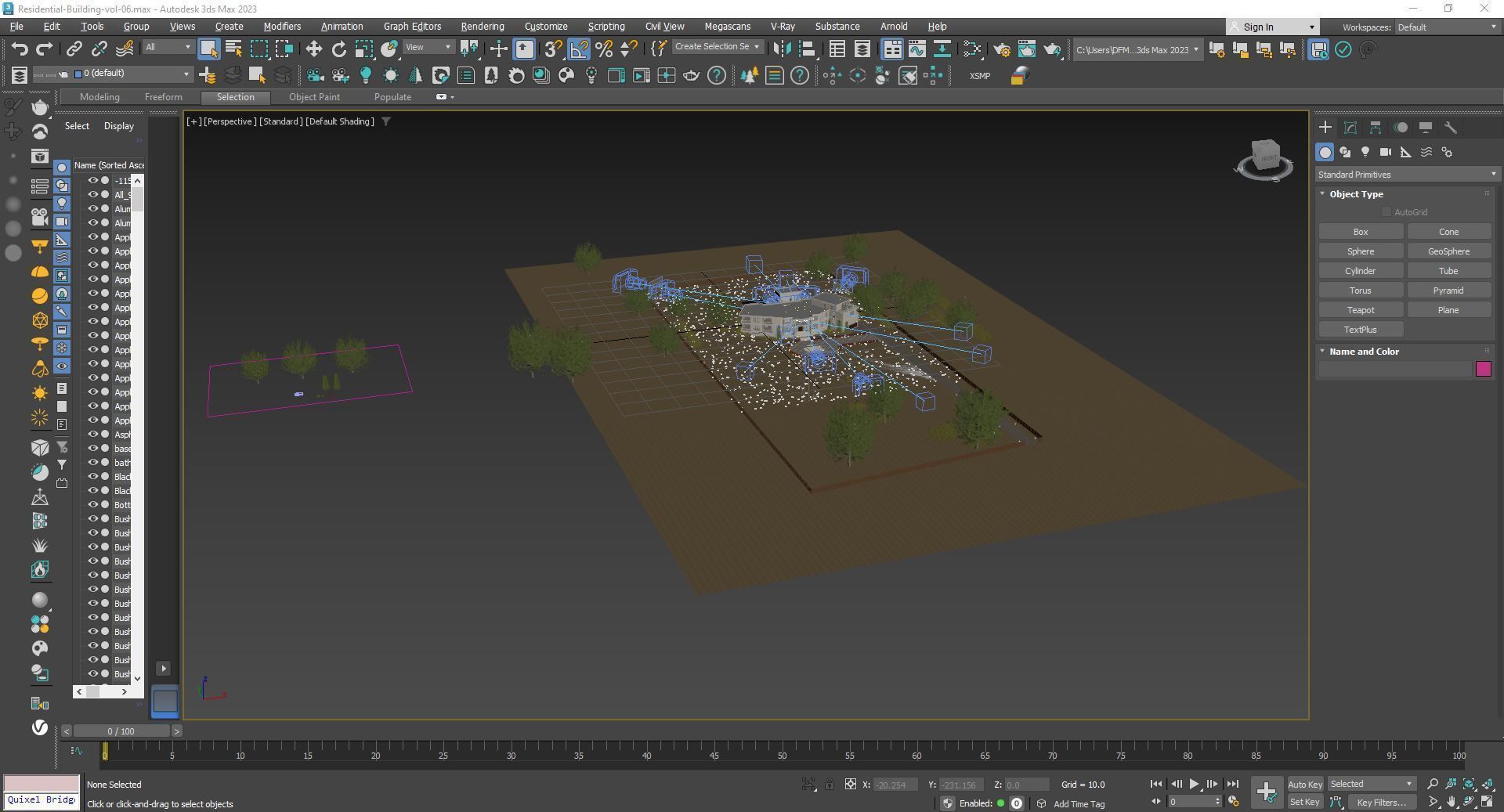1504x812 pixels.
Task: Open the Workspaces Default dropdown
Action: pos(1447,27)
